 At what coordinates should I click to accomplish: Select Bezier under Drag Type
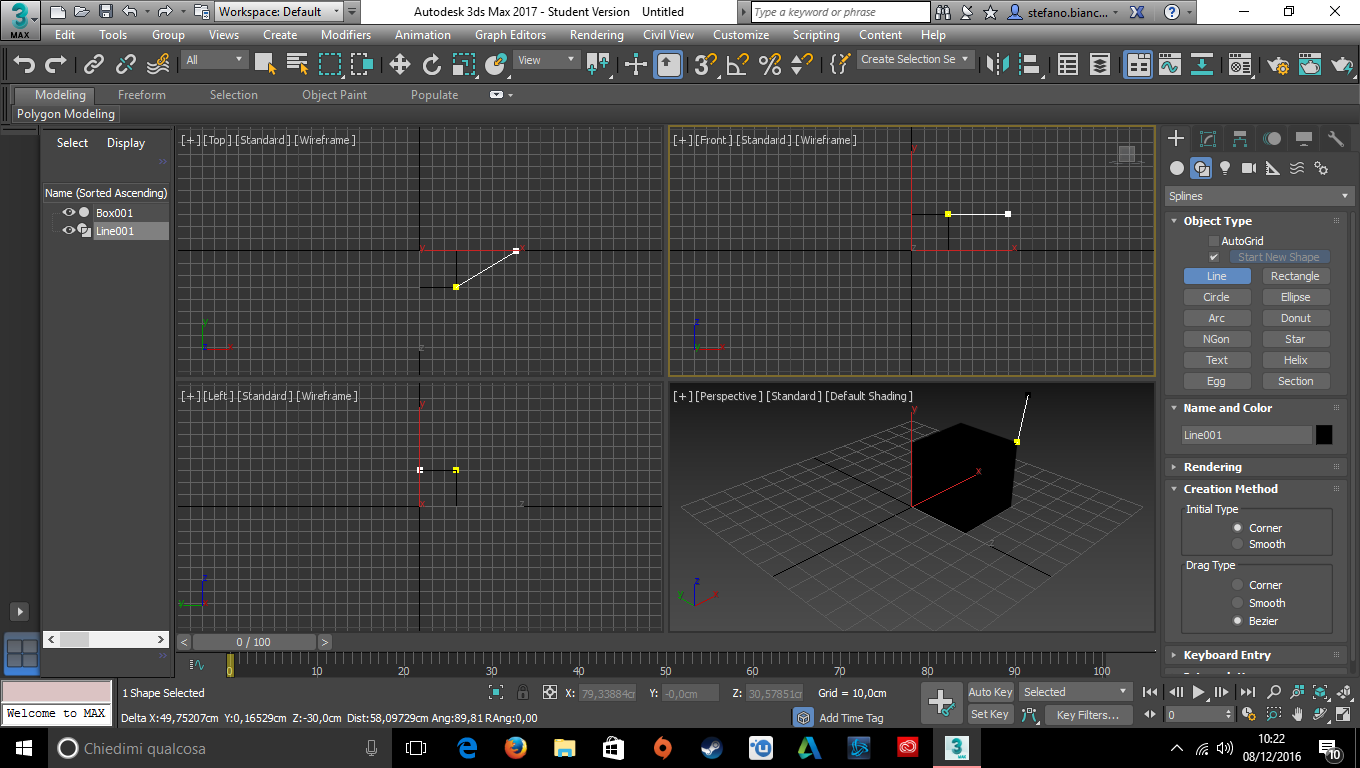[1238, 621]
